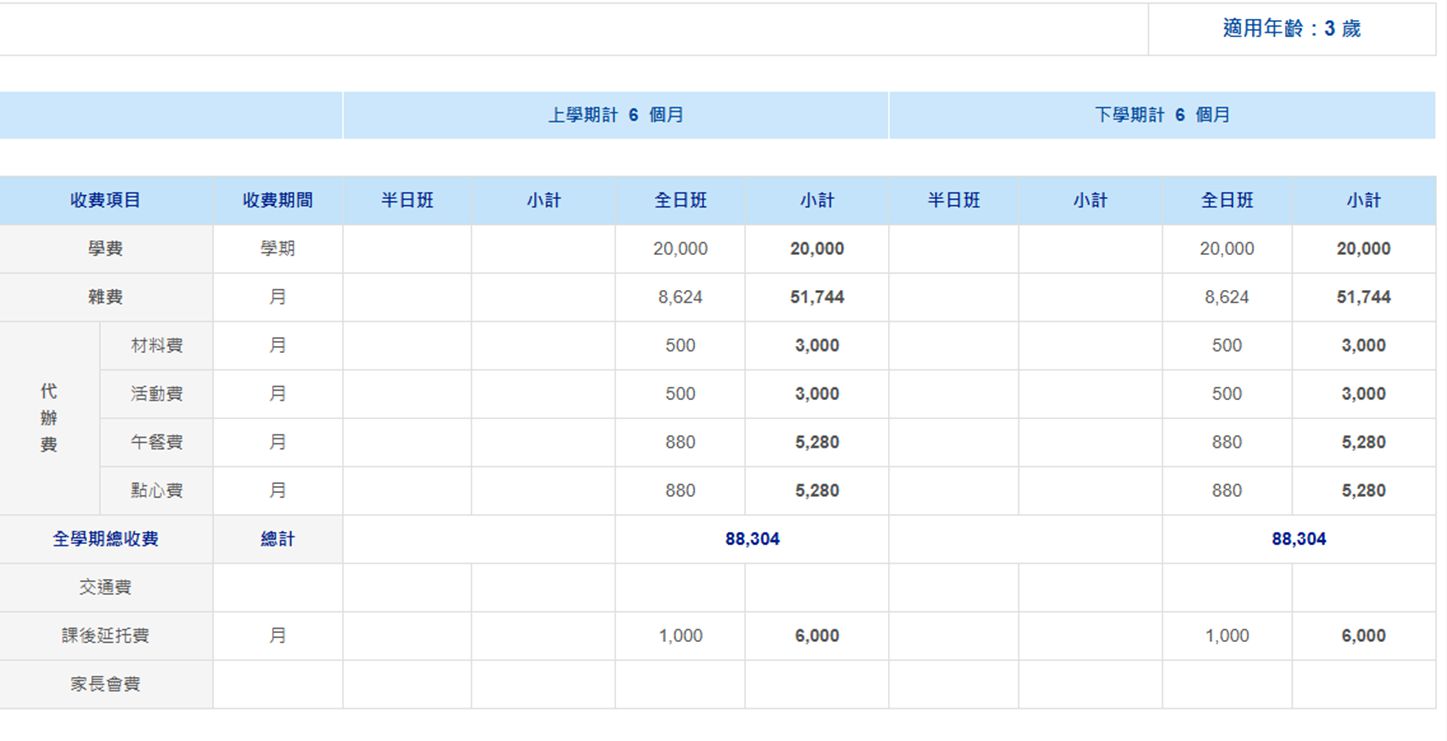The width and height of the screenshot is (1447, 741).
Task: Select the 上學期計 6 個月 header
Action: pyautogui.click(x=615, y=115)
